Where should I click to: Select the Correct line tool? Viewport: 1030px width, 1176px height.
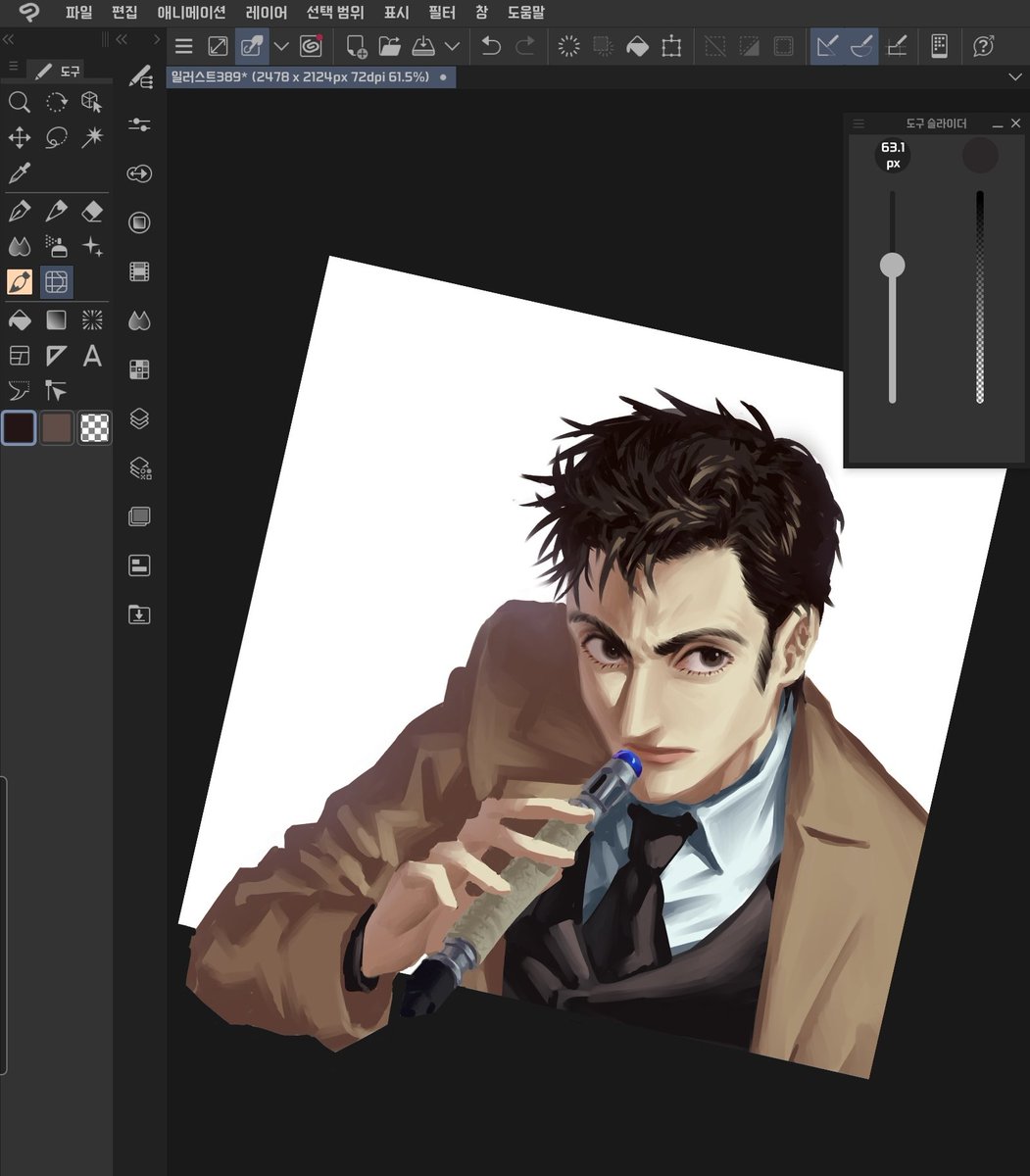(x=56, y=391)
